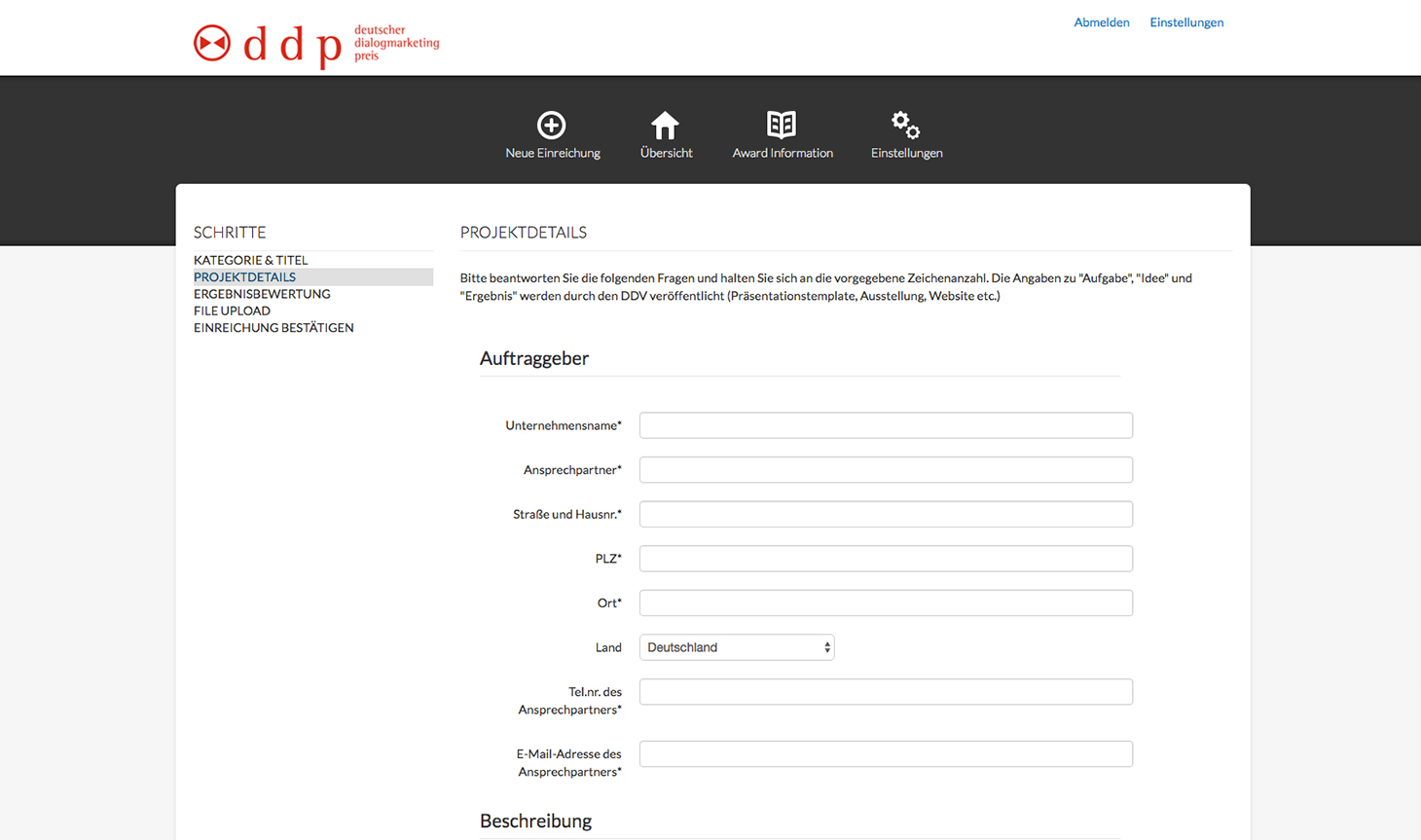Click the gears icon for Einstellungen
This screenshot has width=1421, height=840.
(905, 126)
